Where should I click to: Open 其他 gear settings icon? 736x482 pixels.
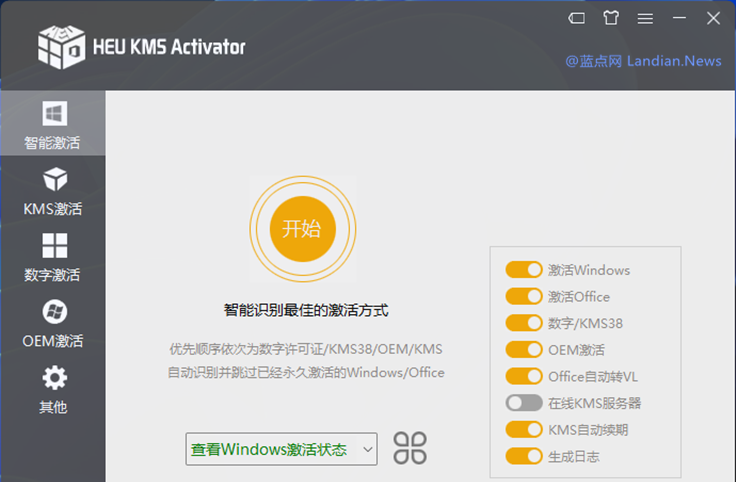click(54, 378)
